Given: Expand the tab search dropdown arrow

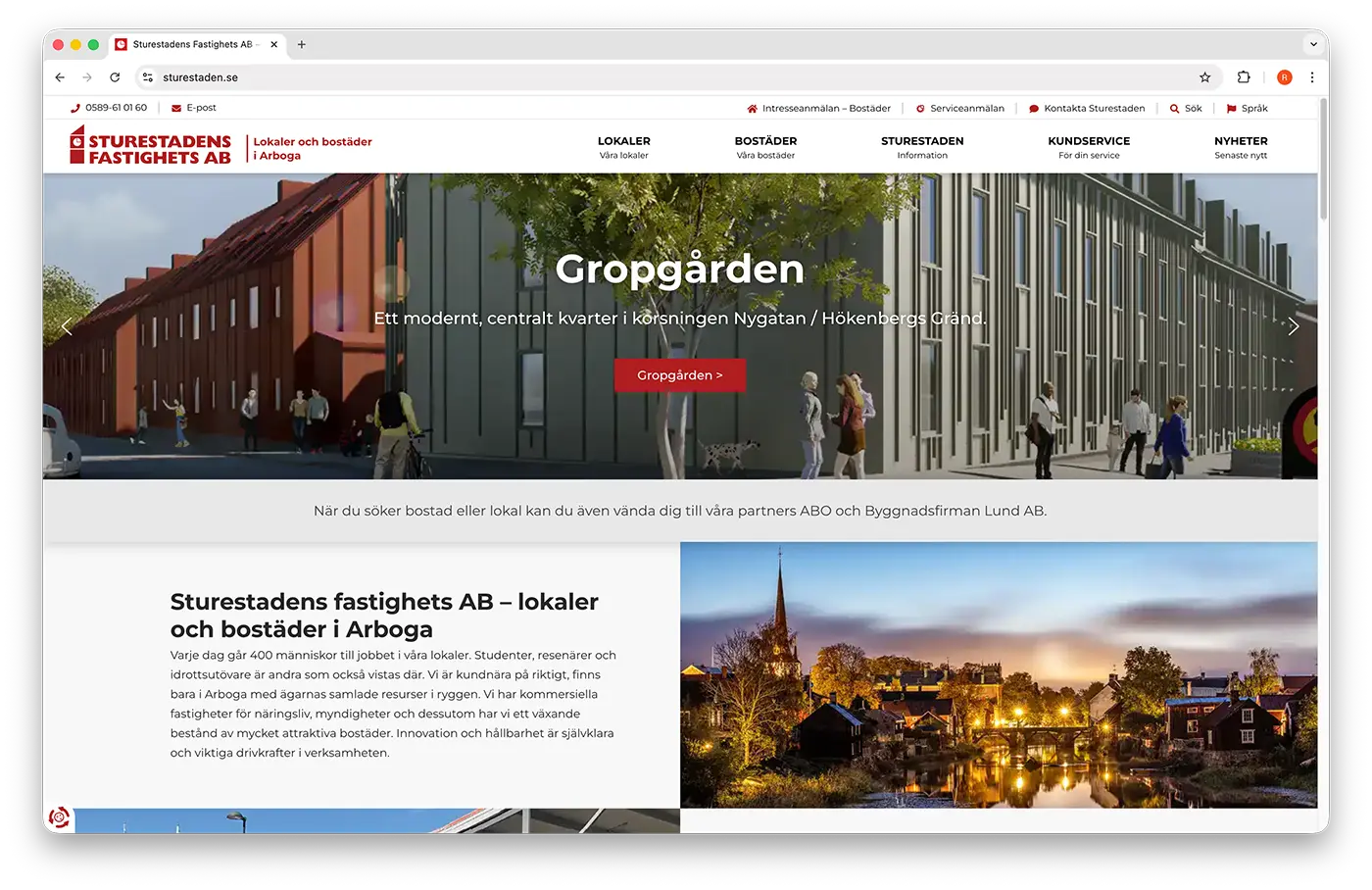Looking at the screenshot, I should (x=1313, y=44).
